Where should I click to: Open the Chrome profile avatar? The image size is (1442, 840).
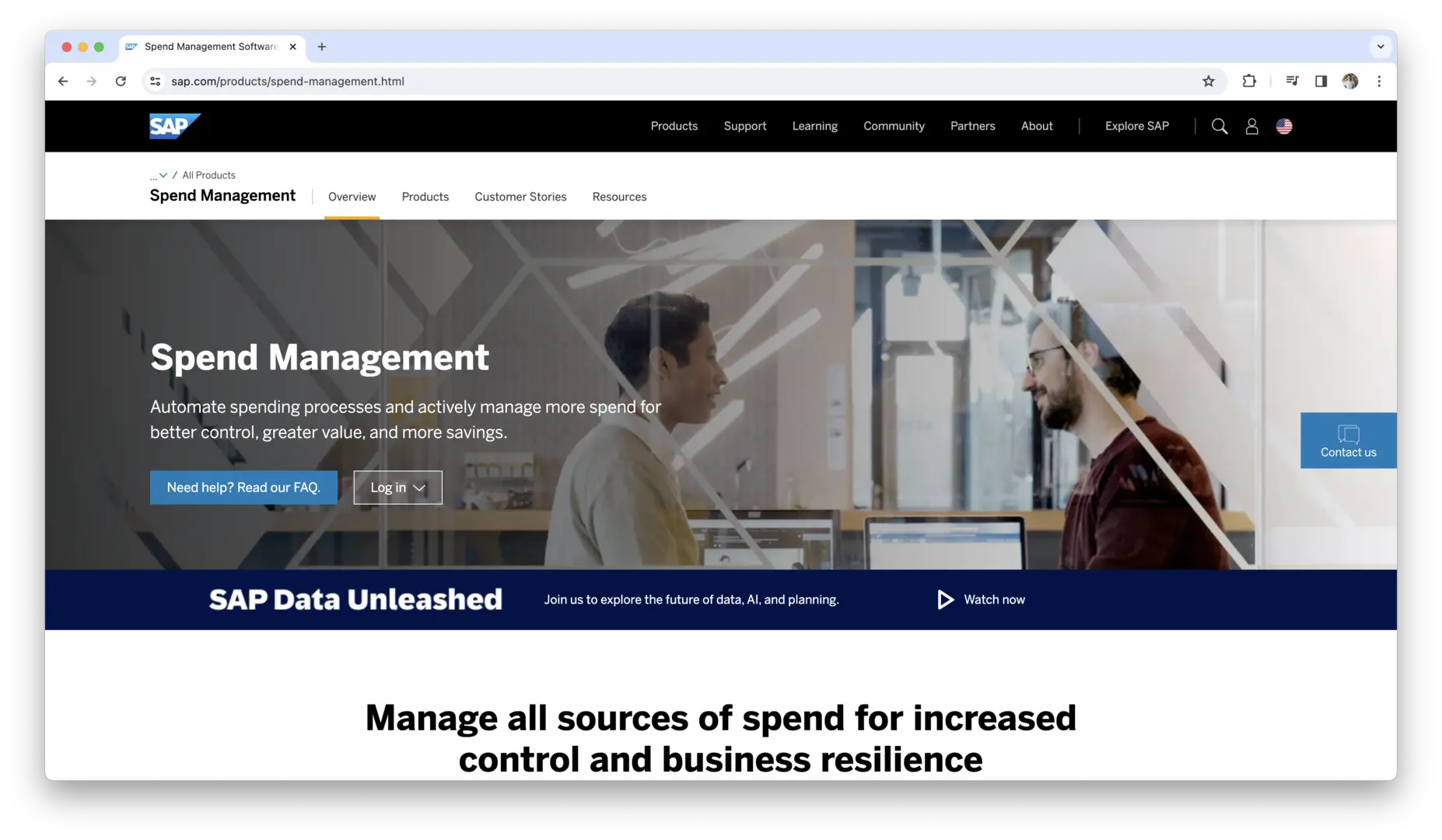(1350, 81)
